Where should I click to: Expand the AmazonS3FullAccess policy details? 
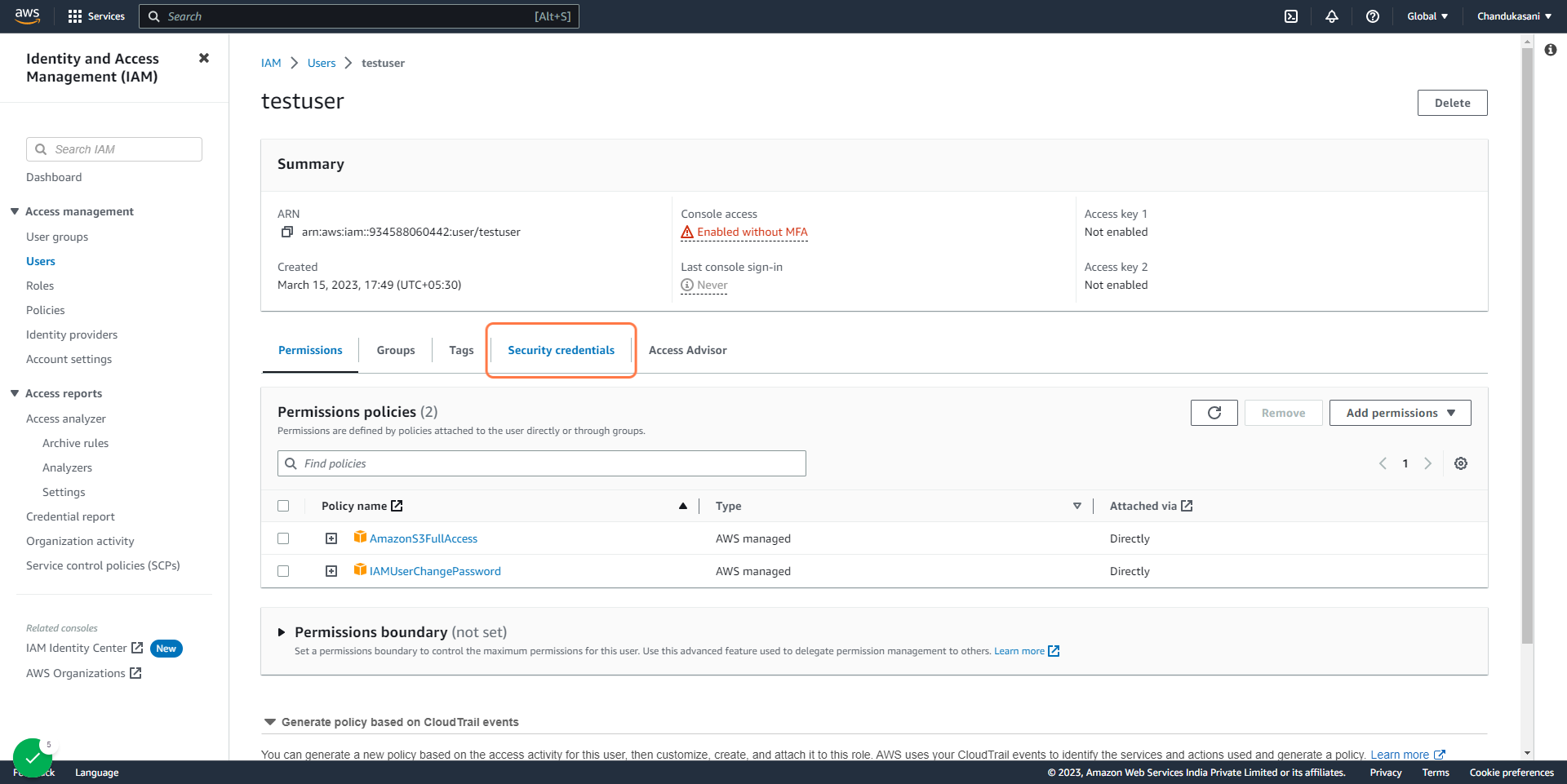331,538
